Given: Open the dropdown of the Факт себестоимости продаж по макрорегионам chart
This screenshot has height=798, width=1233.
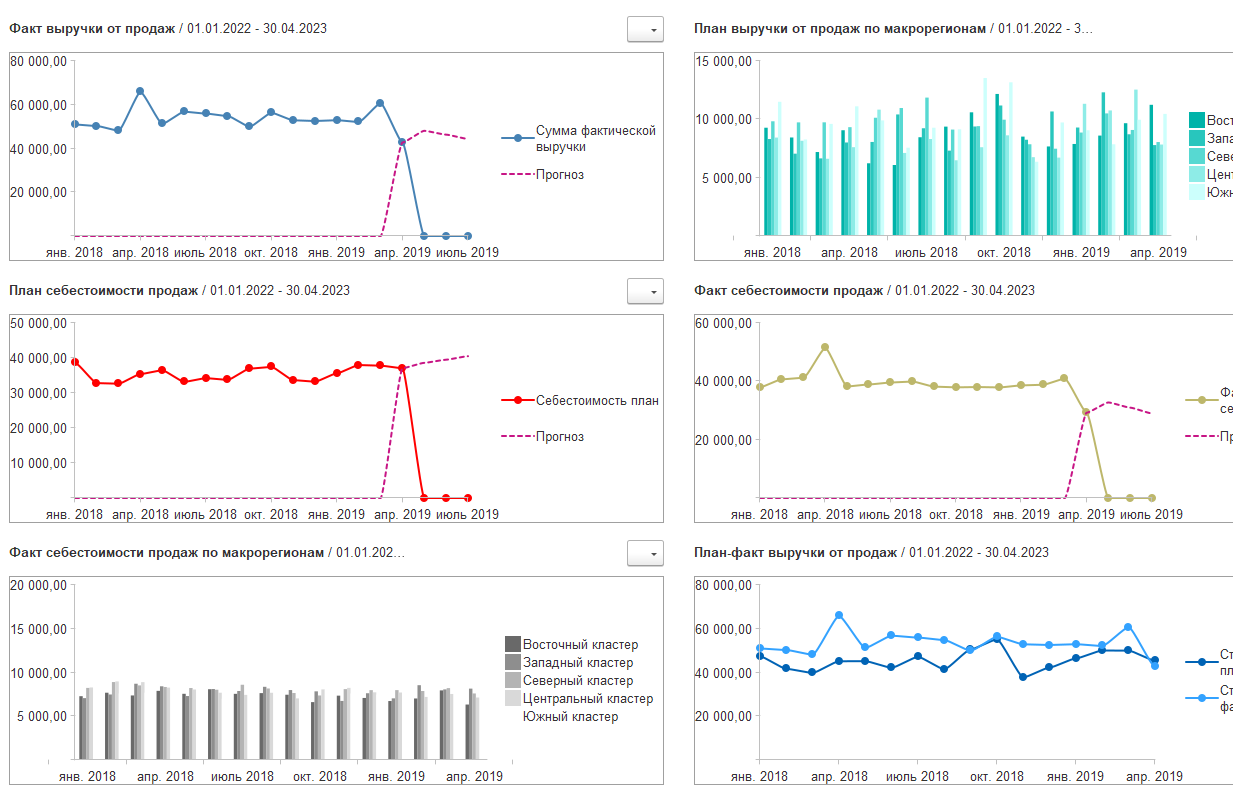Looking at the screenshot, I should [x=645, y=553].
